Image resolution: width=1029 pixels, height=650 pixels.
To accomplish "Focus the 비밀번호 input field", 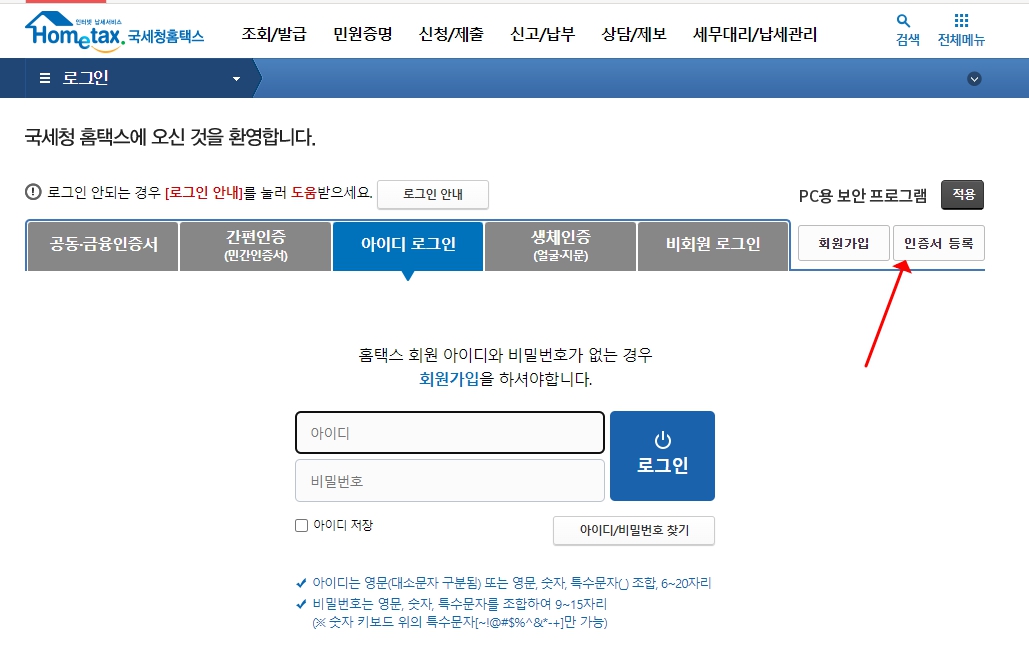I will (450, 481).
